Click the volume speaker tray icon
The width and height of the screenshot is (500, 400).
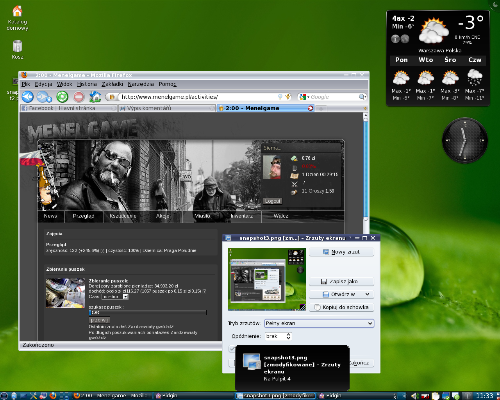(x=414, y=396)
